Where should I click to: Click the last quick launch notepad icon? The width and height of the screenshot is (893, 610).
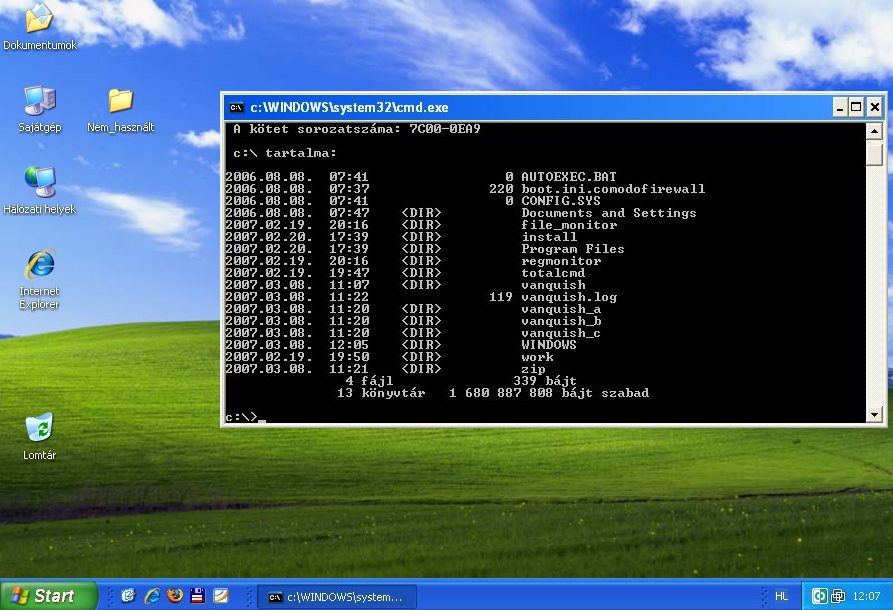[x=221, y=596]
